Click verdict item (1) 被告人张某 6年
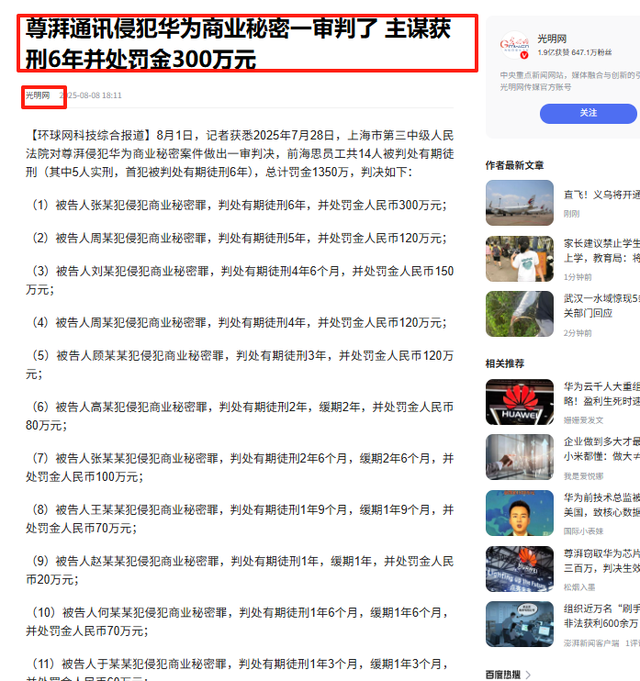The height and width of the screenshot is (681, 640). [x=236, y=205]
